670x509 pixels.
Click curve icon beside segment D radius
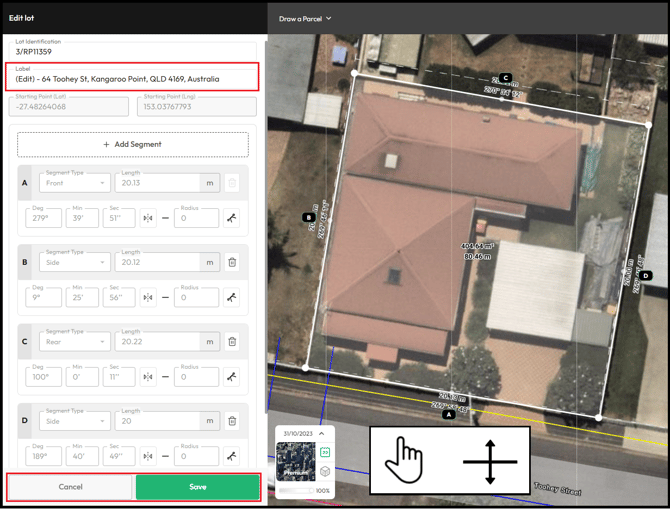pos(232,456)
